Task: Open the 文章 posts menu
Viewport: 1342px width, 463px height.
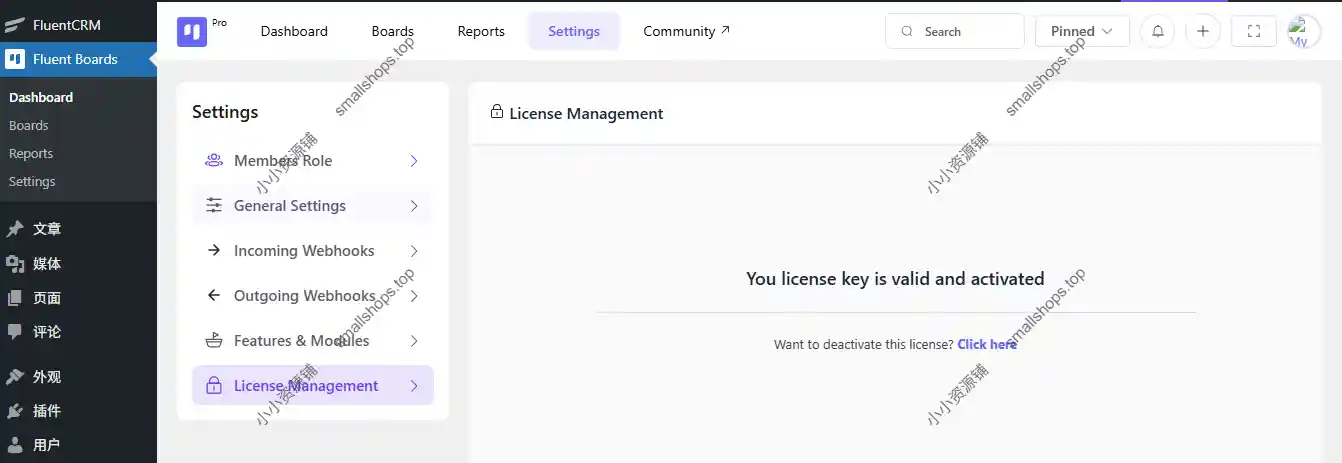Action: [x=78, y=229]
